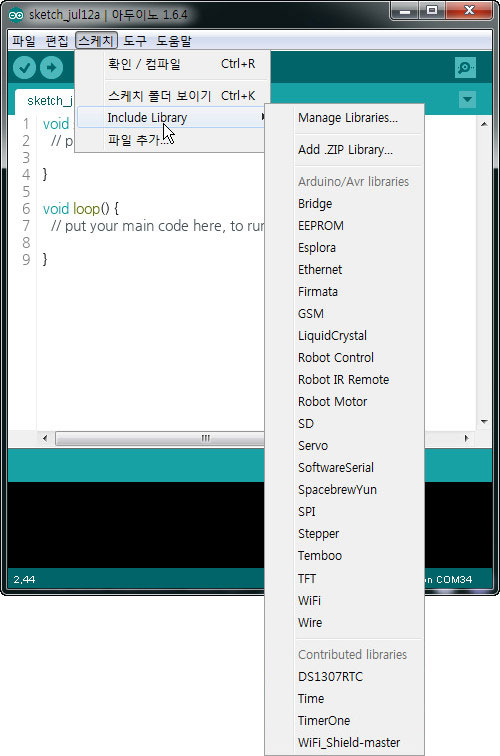Open the Serial Monitor magnifier icon
Screen dimensions: 500x756
(465, 68)
